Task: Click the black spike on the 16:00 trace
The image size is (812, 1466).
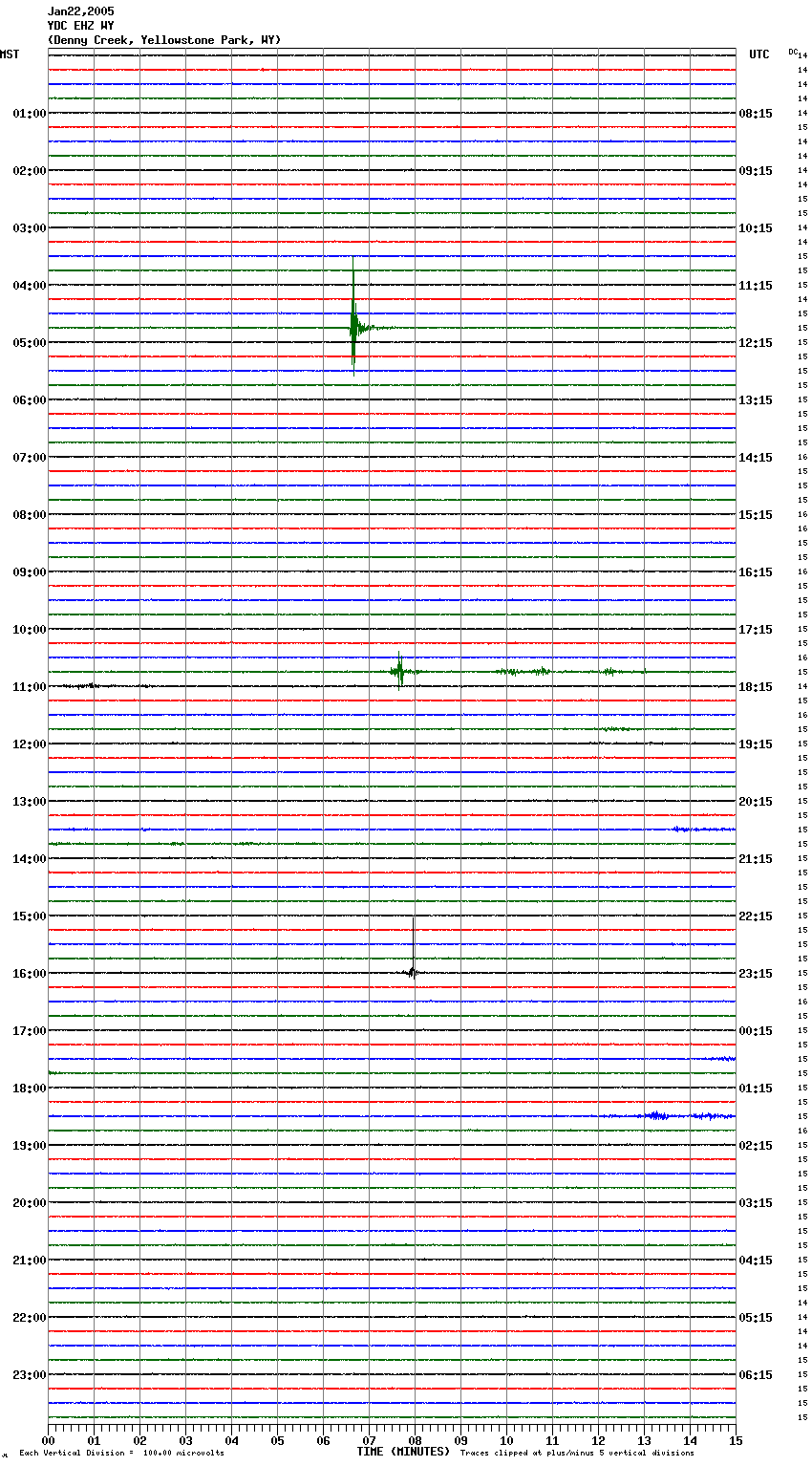Action: (413, 948)
